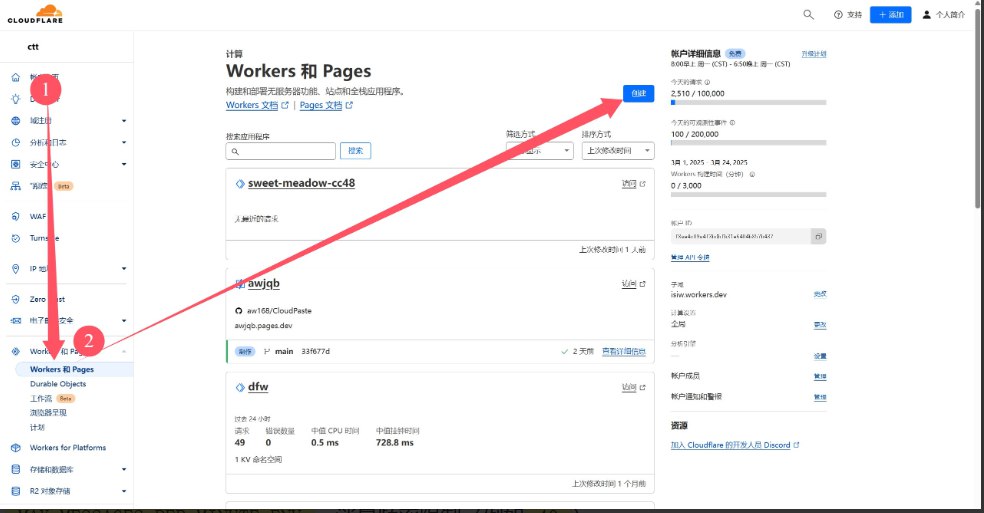Click the 2,510 / 100,000 requests progress bar
The width and height of the screenshot is (984, 513).
748,102
